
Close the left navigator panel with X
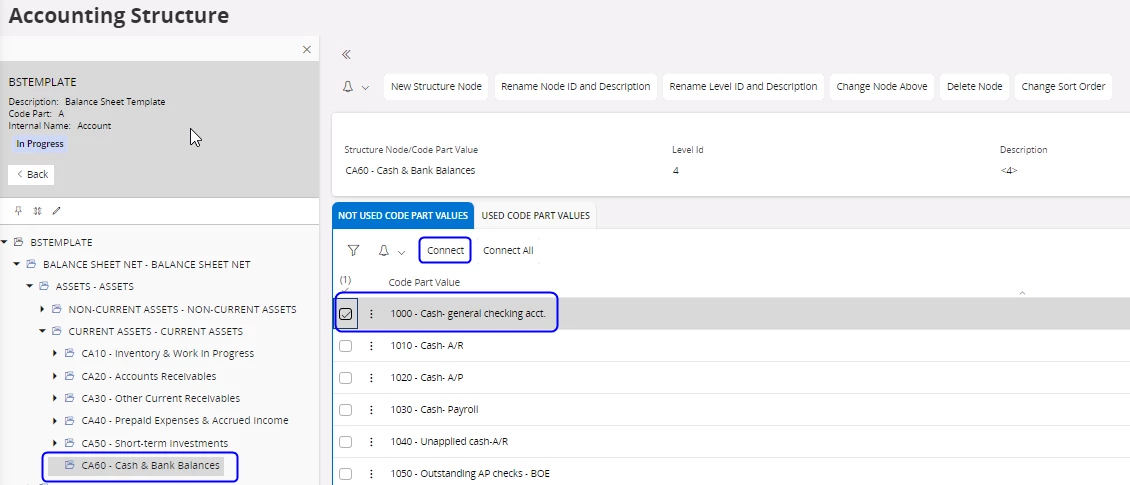point(307,49)
